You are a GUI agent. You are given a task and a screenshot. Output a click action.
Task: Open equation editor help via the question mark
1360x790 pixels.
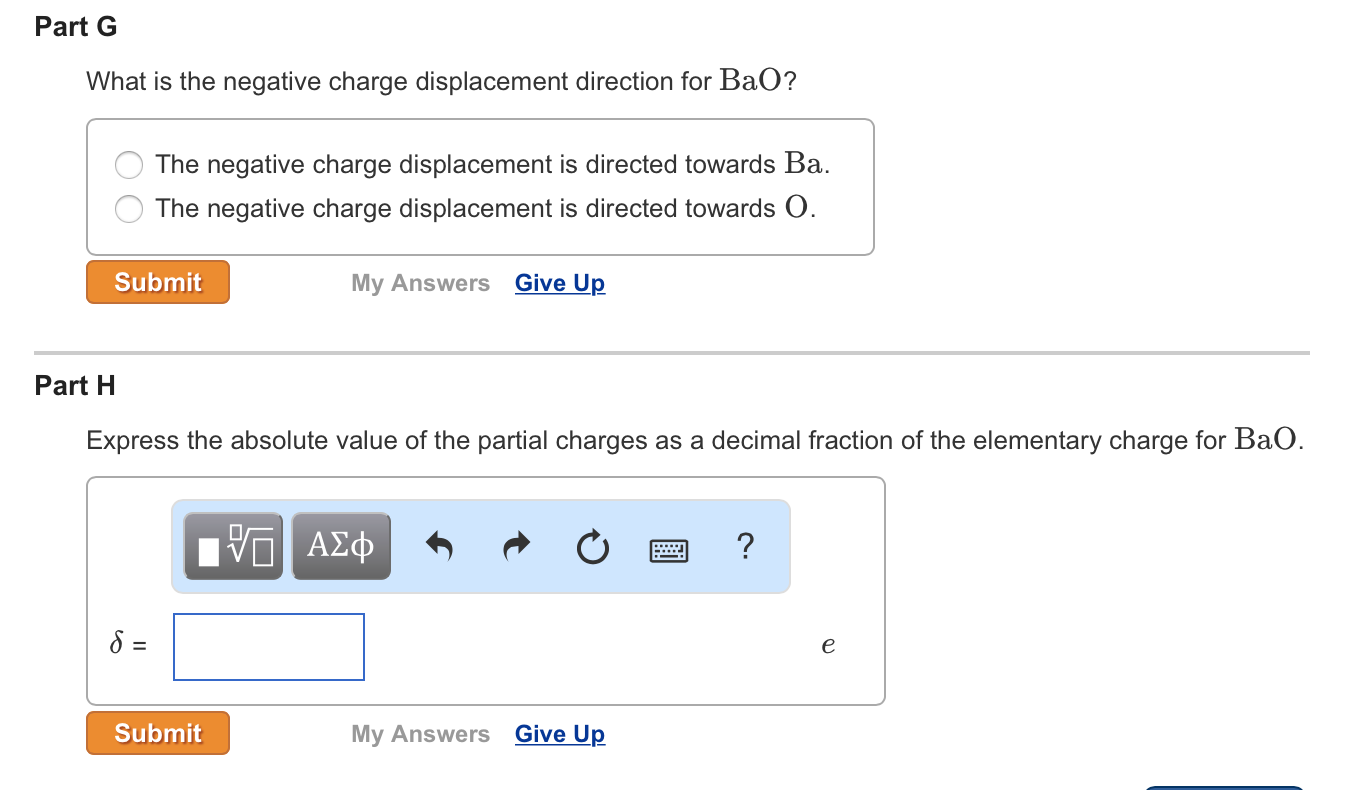point(745,546)
